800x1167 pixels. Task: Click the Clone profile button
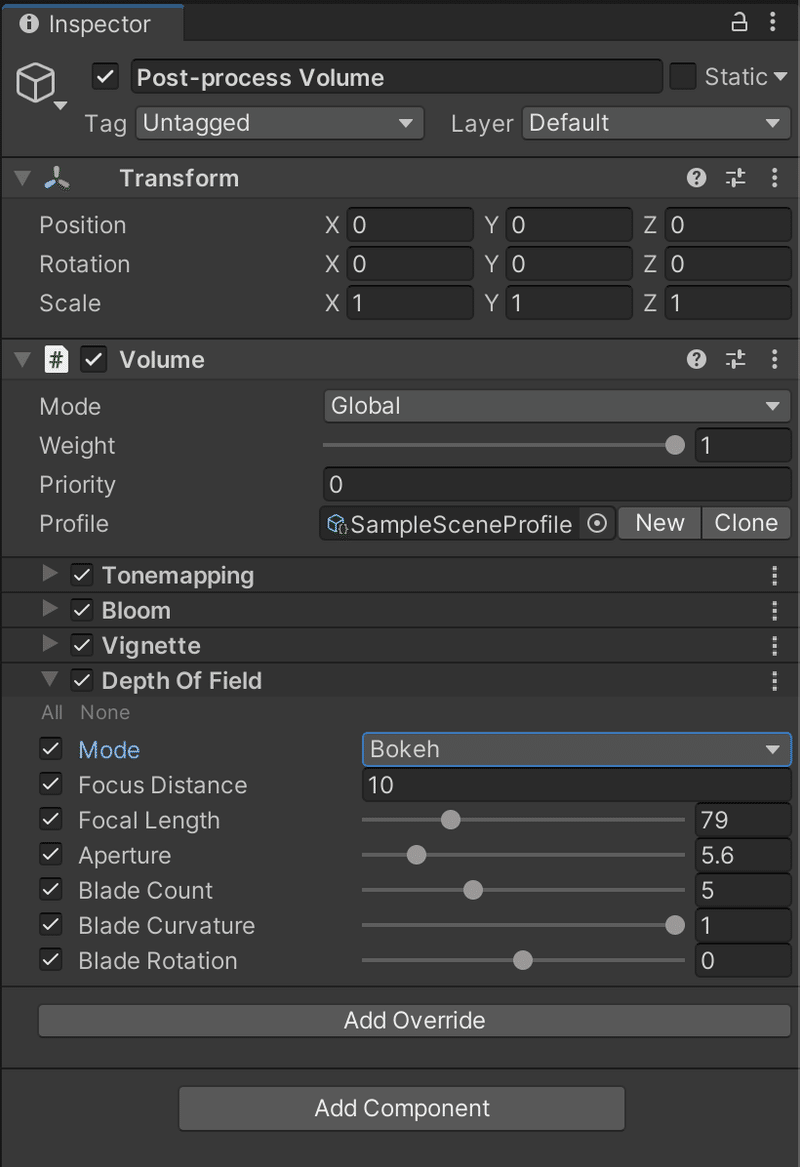pyautogui.click(x=746, y=523)
